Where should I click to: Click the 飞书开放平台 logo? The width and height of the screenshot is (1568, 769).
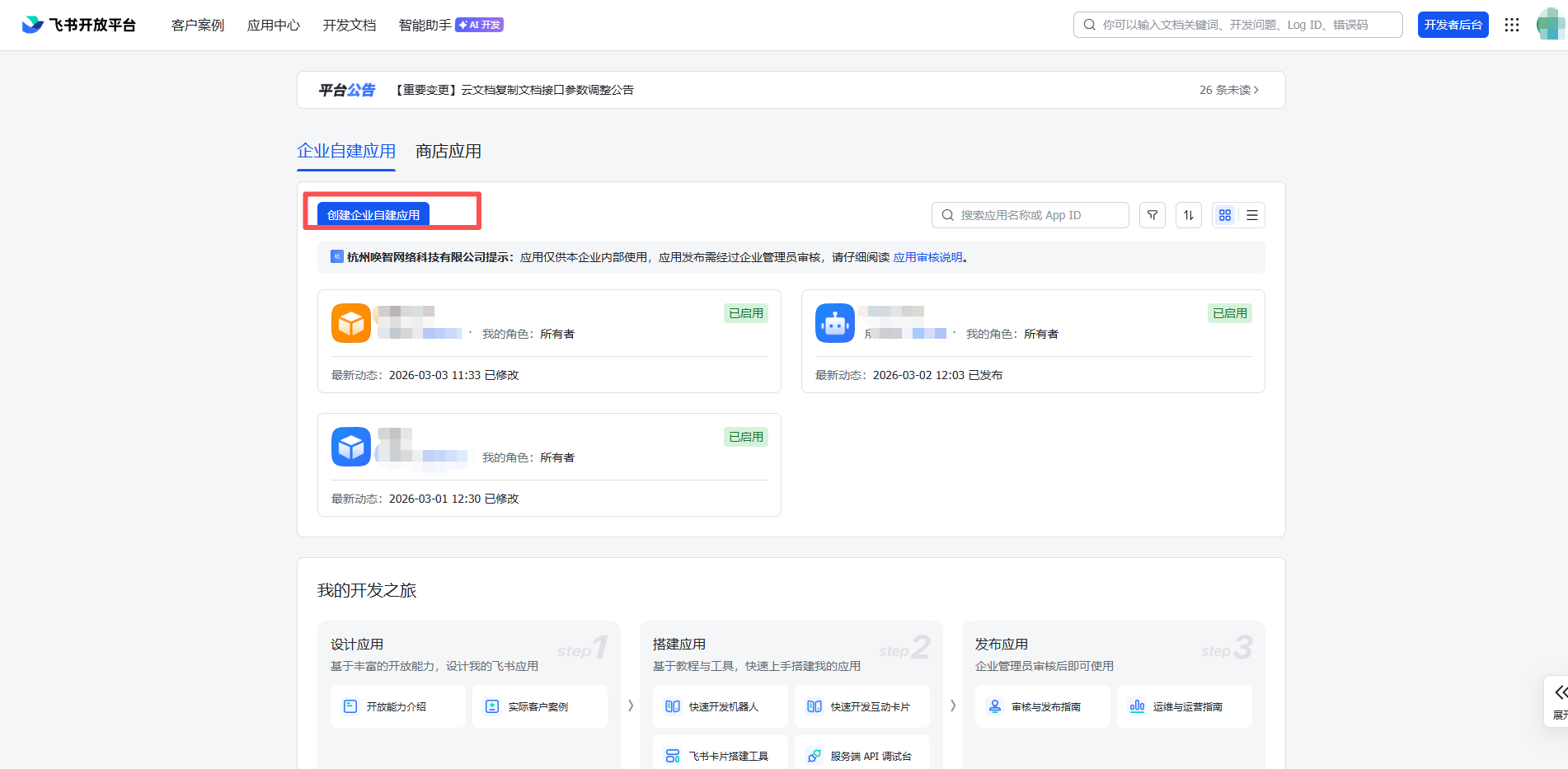(x=78, y=24)
